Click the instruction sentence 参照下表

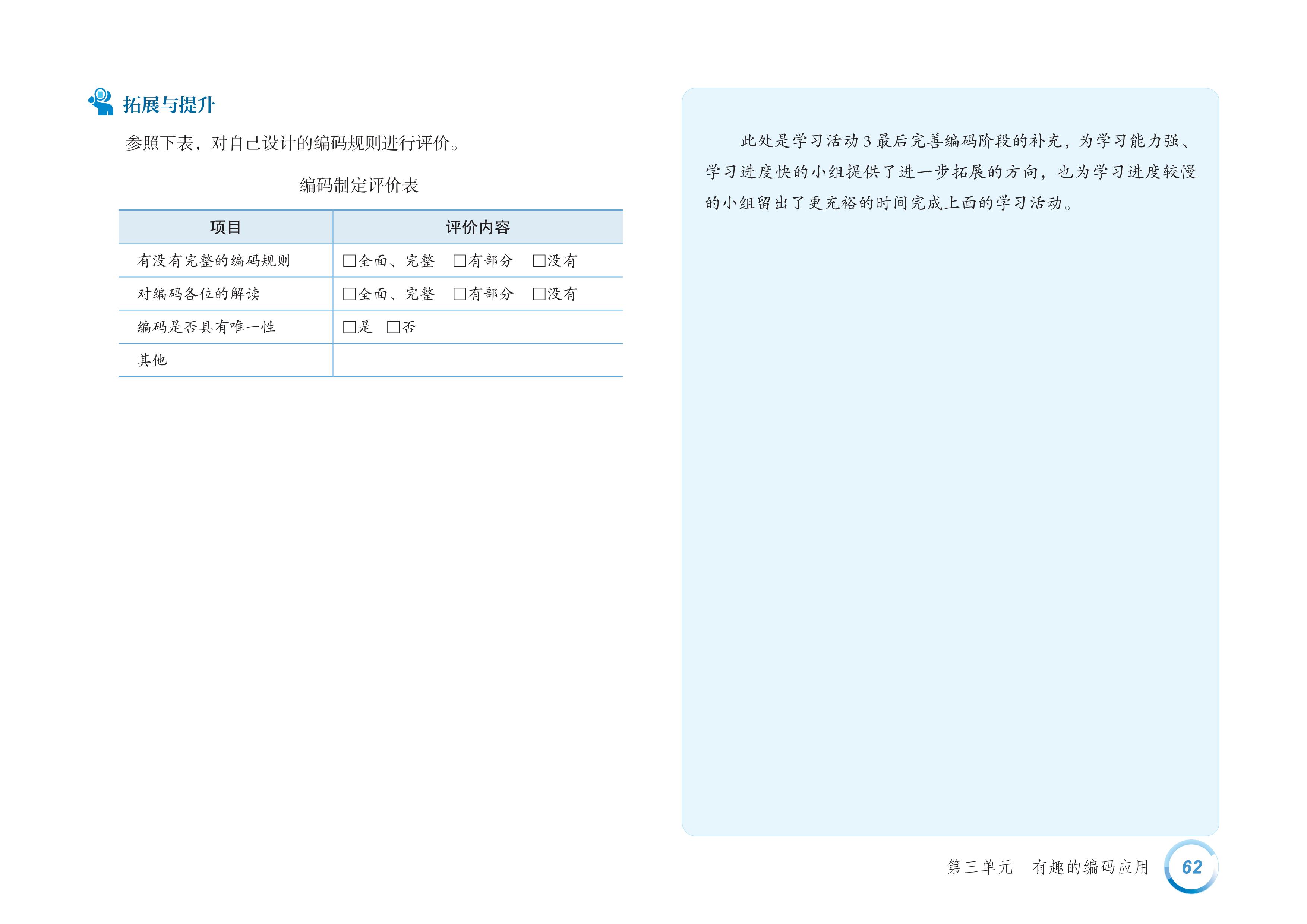pyautogui.click(x=291, y=143)
